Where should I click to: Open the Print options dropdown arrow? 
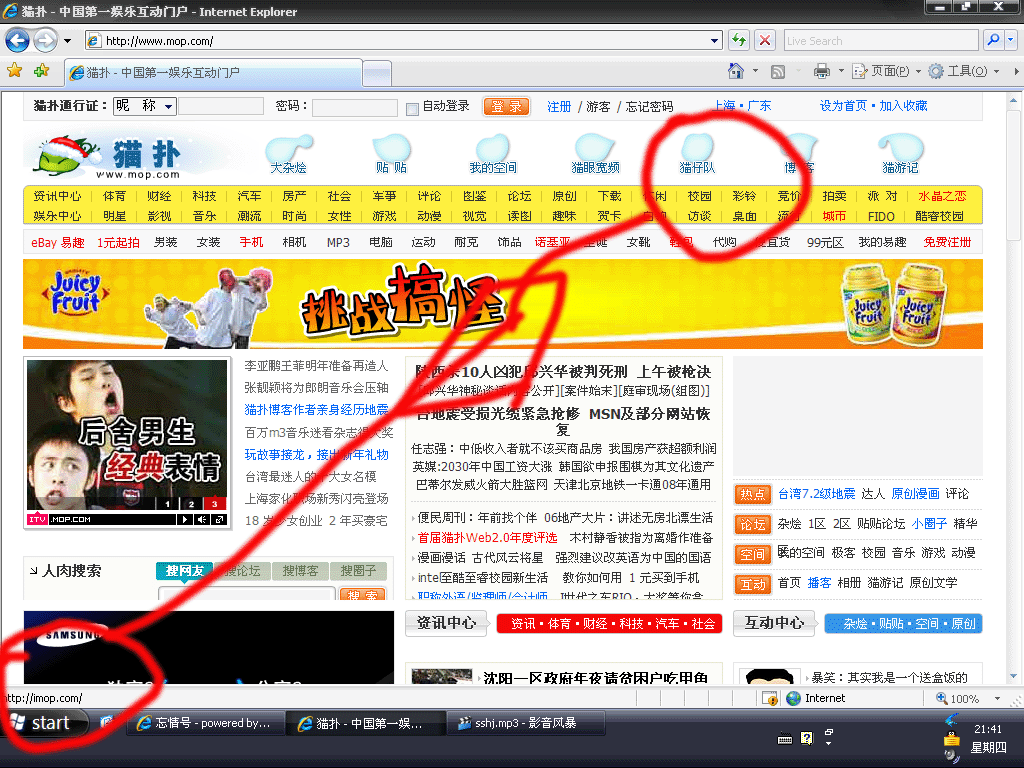[x=841, y=71]
